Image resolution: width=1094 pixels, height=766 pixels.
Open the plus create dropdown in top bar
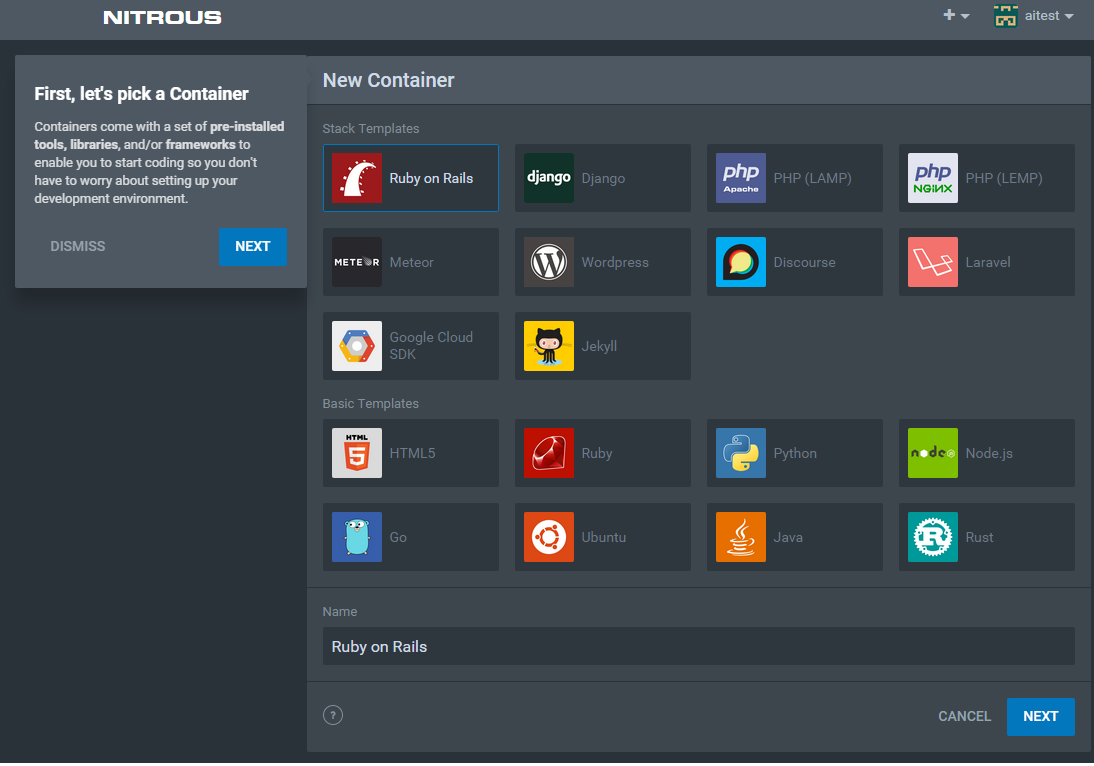[x=955, y=16]
